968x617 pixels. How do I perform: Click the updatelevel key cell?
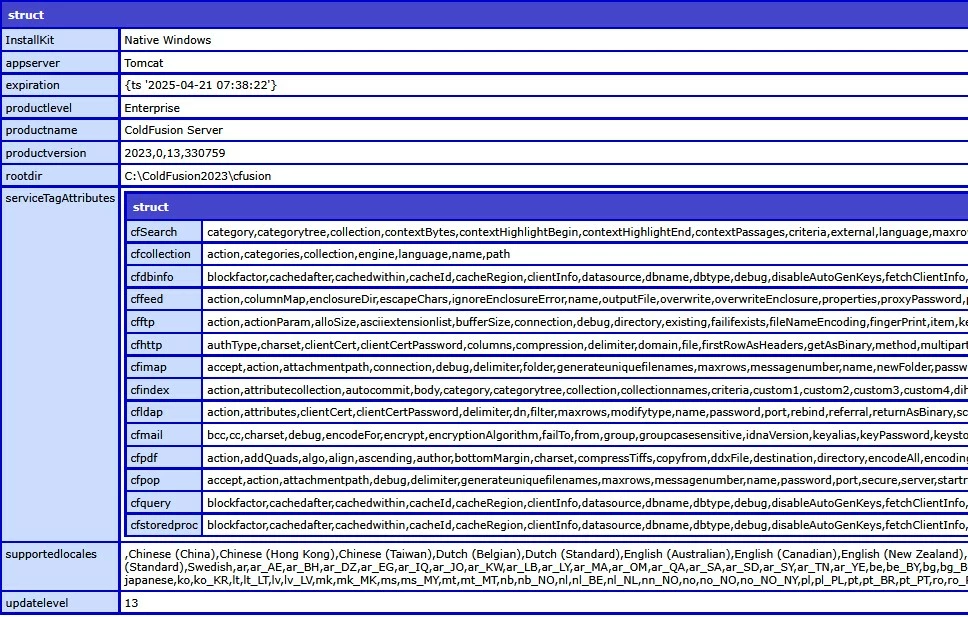tap(60, 603)
